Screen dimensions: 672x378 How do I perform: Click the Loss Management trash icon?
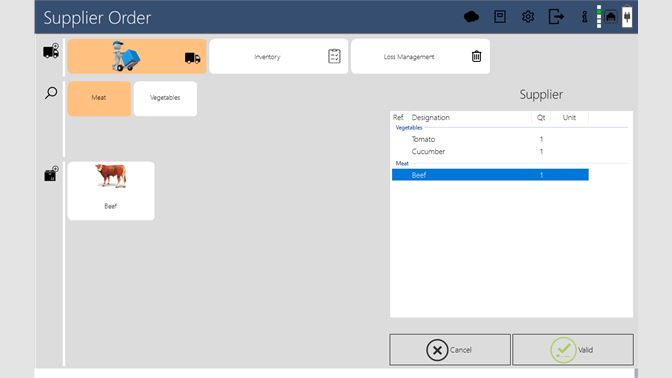point(476,56)
